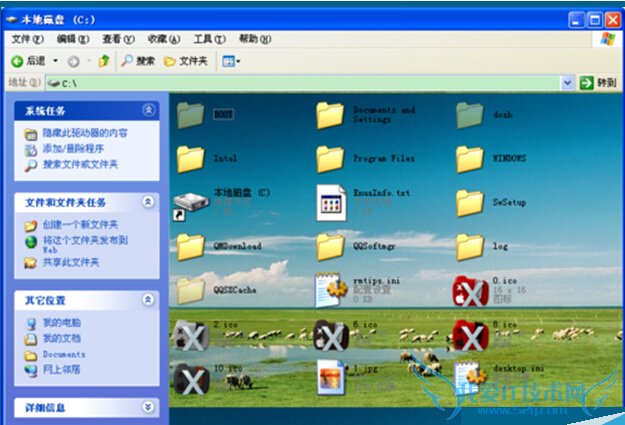The width and height of the screenshot is (625, 425).
Task: Select the log folder icon
Action: coord(470,247)
